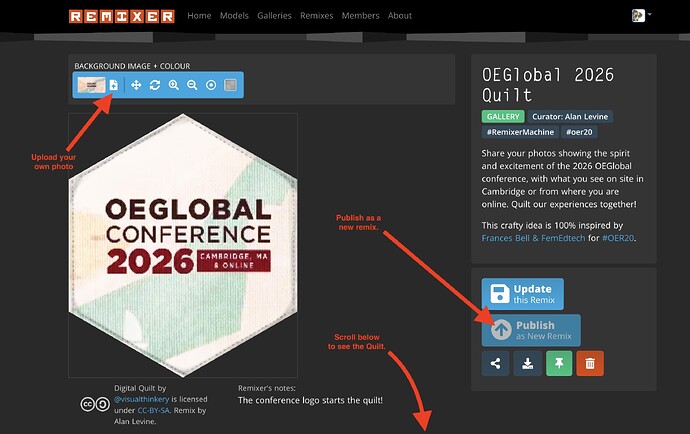This screenshot has width=690, height=434.
Task: Select the move image arrows tool
Action: (136, 85)
